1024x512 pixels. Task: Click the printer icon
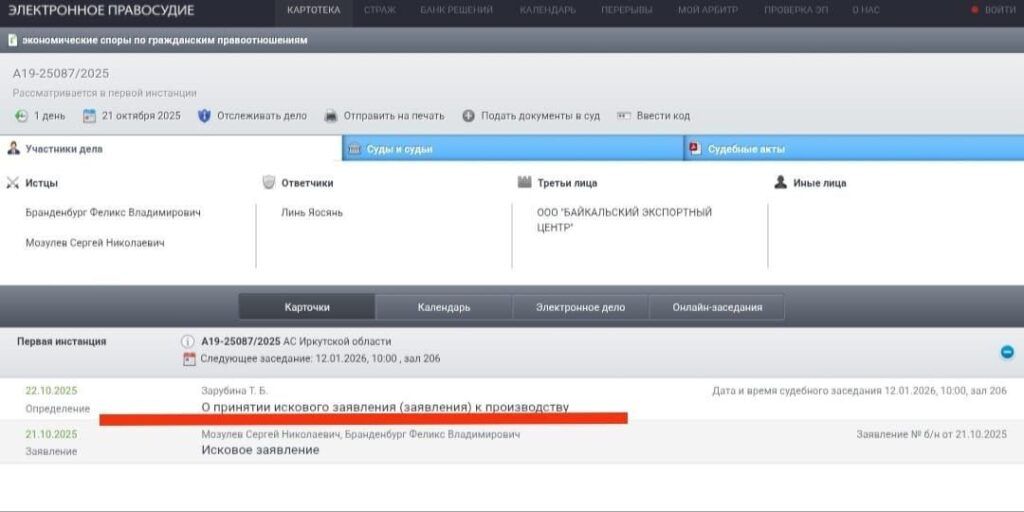pyautogui.click(x=331, y=116)
